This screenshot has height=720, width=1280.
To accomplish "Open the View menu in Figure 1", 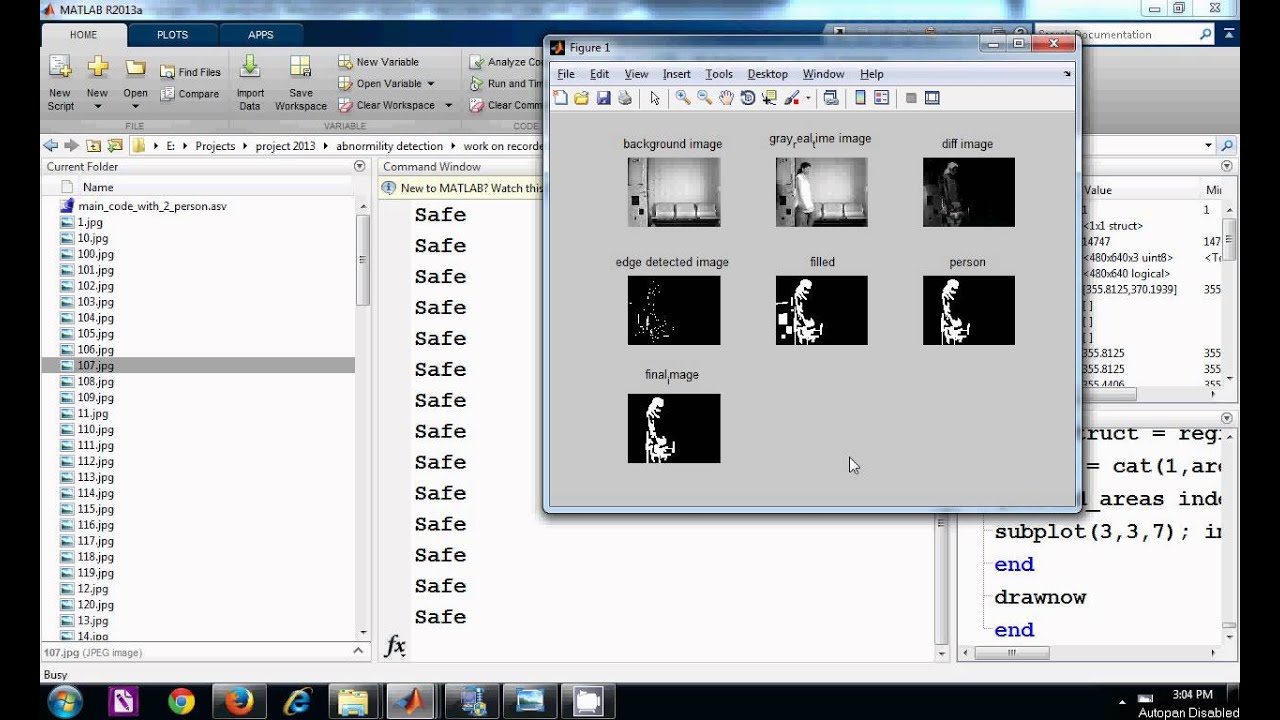I will [x=636, y=74].
